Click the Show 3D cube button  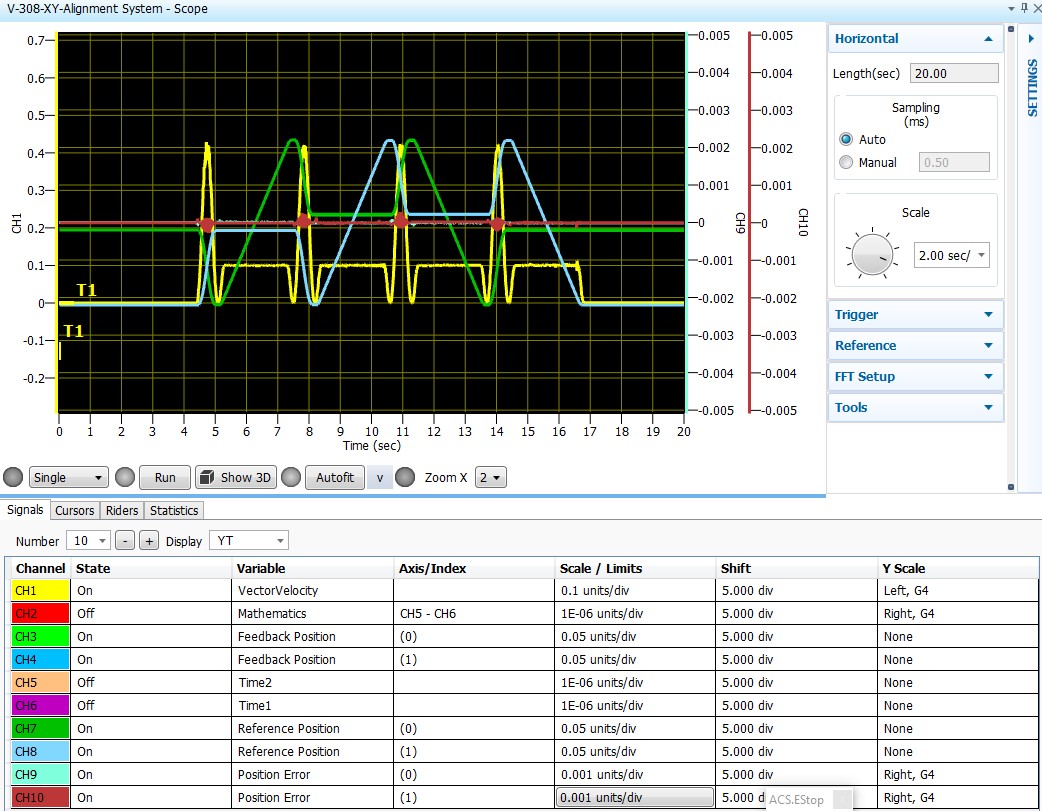[x=235, y=477]
